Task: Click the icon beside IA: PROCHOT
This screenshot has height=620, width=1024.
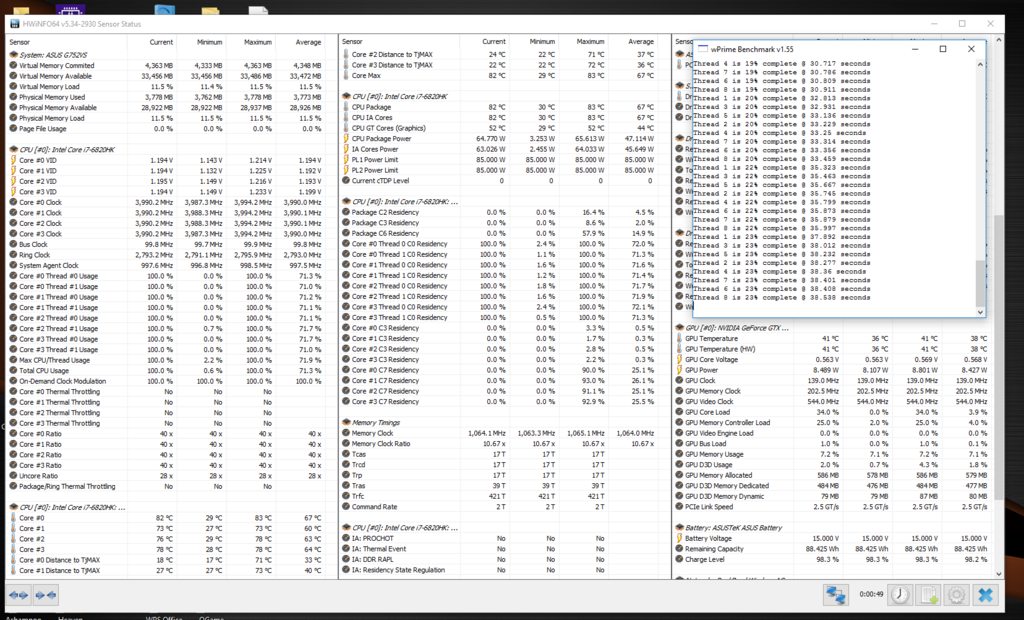Action: 346,538
